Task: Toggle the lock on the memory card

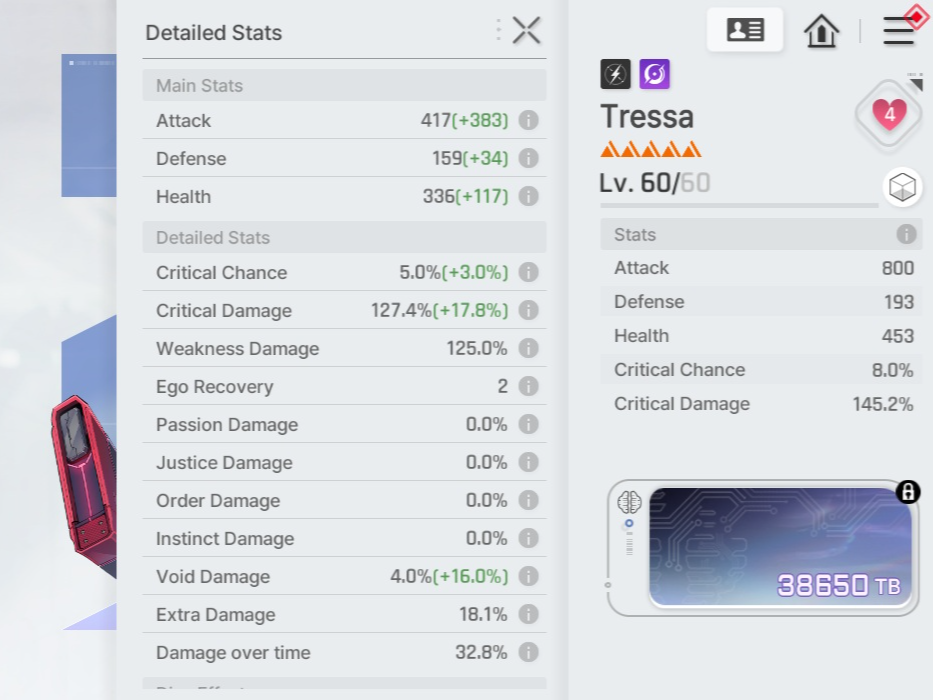Action: coord(908,492)
